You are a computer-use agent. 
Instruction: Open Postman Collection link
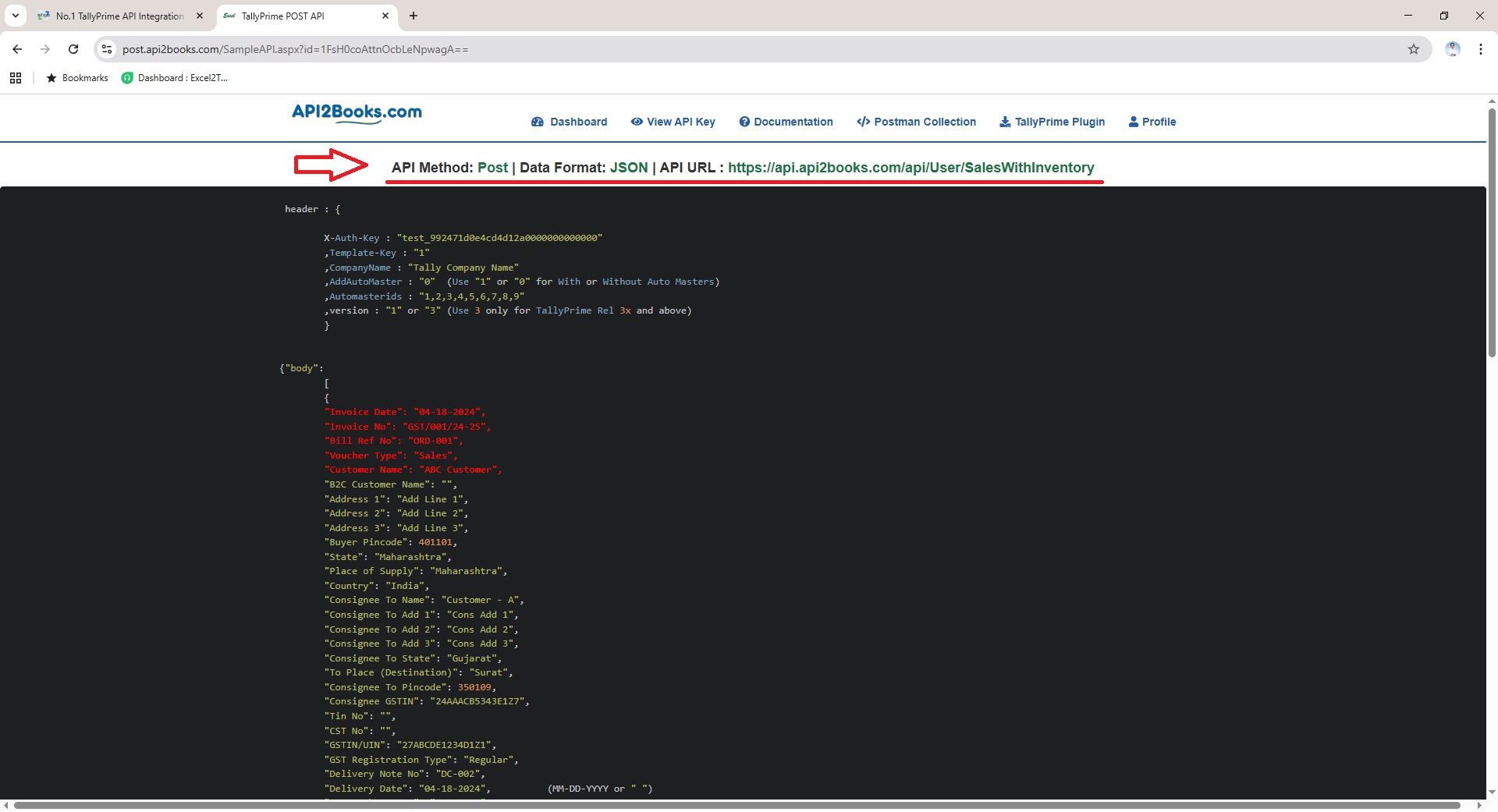[x=916, y=122]
